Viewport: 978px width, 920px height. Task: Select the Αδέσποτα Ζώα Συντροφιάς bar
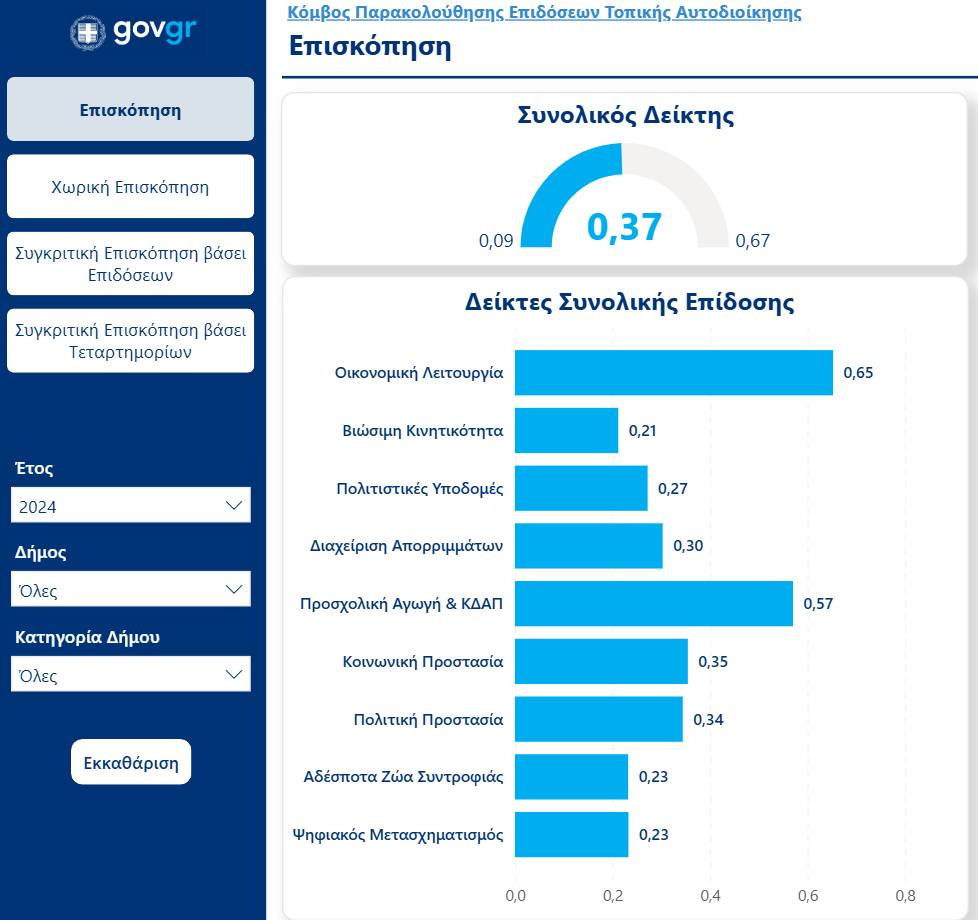click(571, 777)
